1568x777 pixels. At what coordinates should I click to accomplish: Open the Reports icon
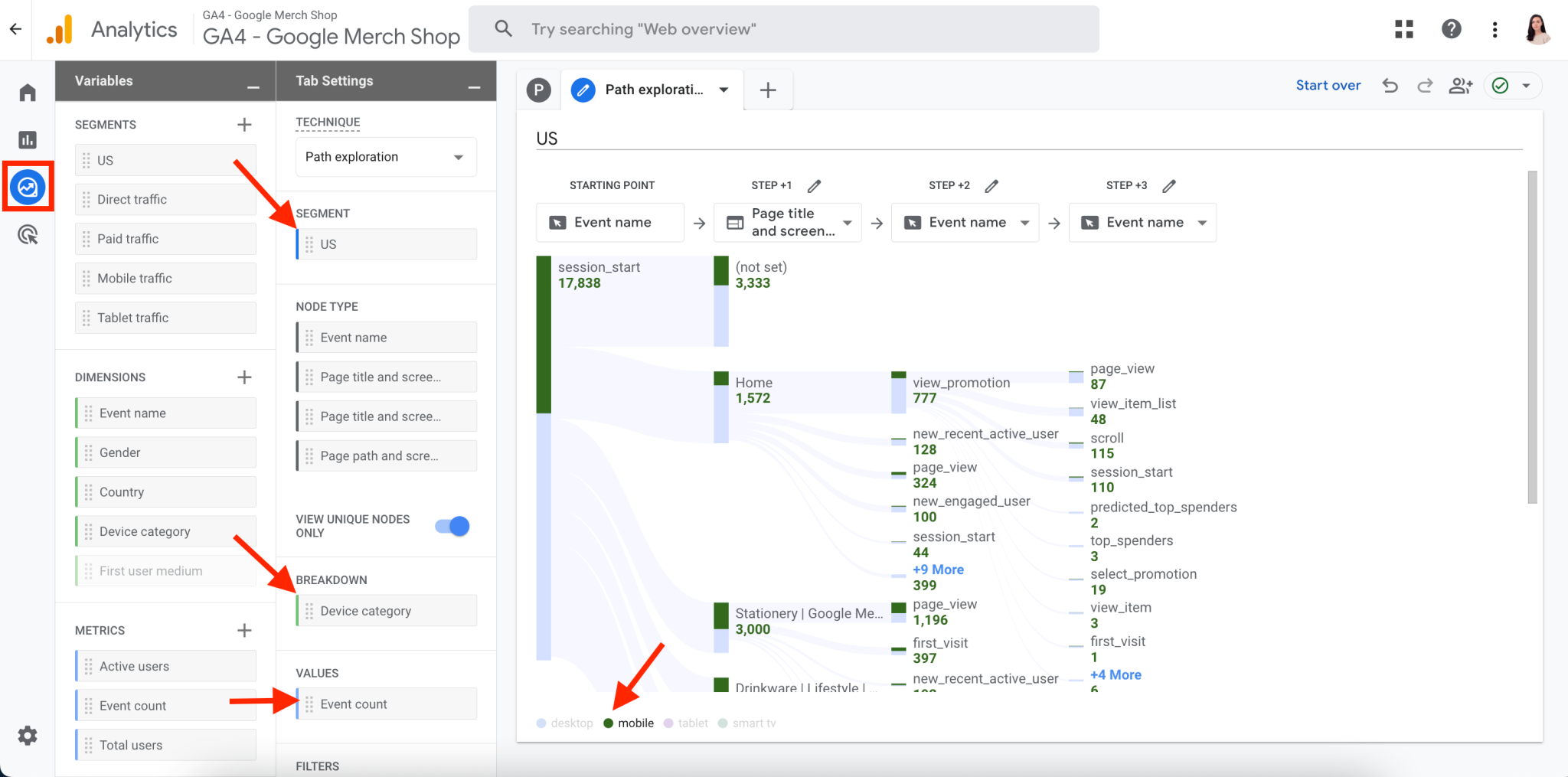28,139
